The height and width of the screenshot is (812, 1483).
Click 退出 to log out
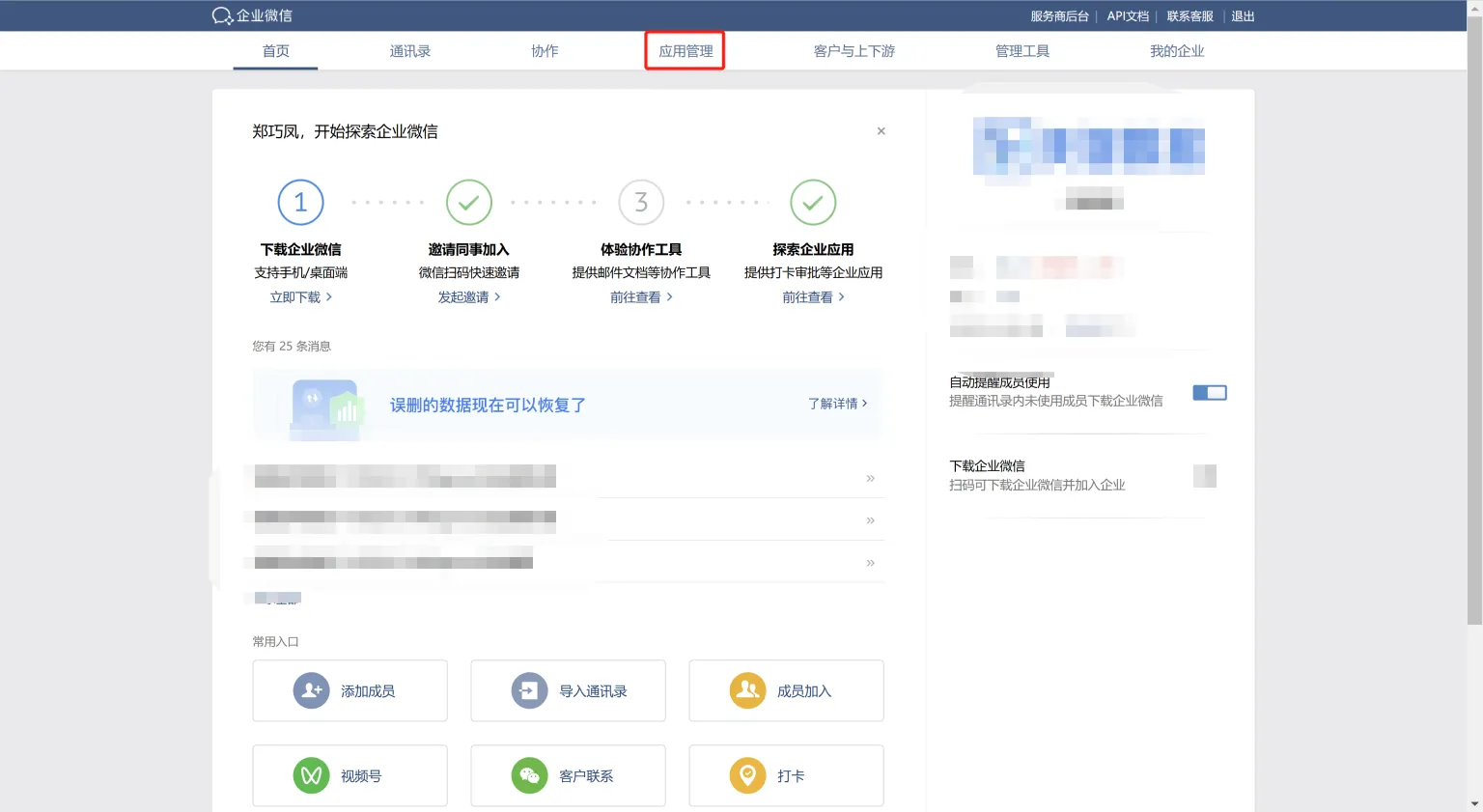(x=1243, y=16)
